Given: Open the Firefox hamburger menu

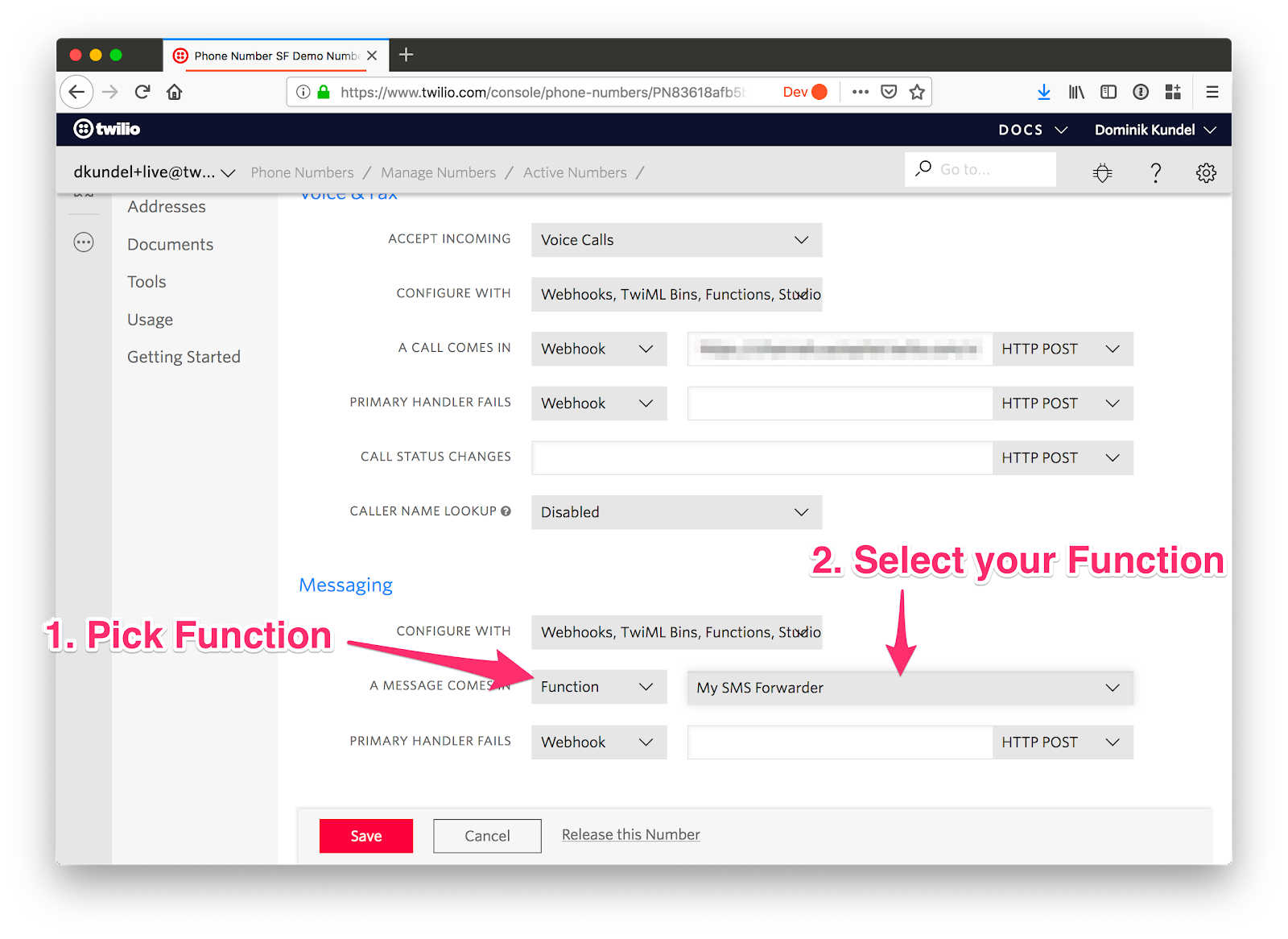Looking at the screenshot, I should pyautogui.click(x=1212, y=92).
